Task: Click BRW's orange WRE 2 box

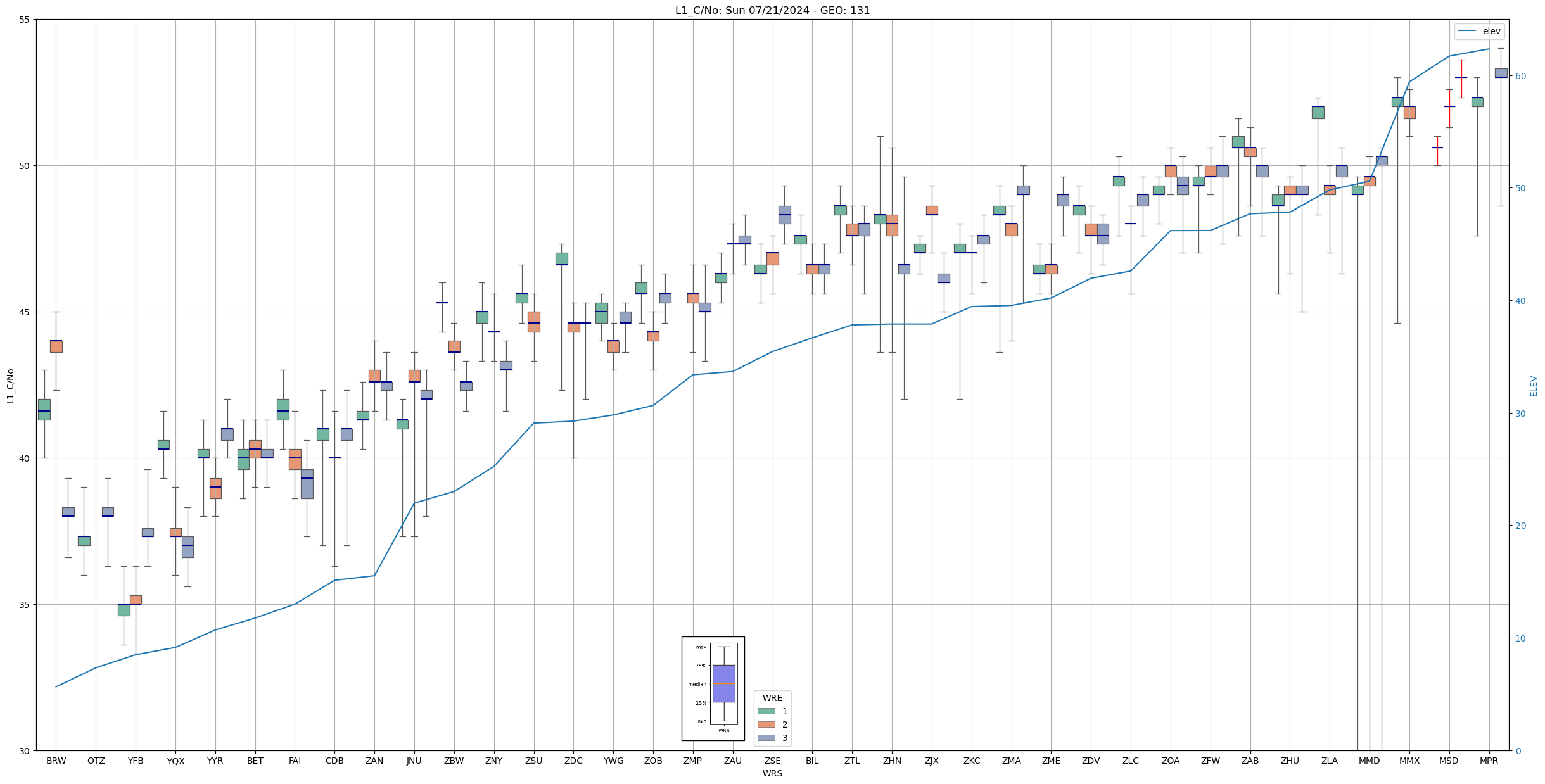Action: click(x=56, y=346)
